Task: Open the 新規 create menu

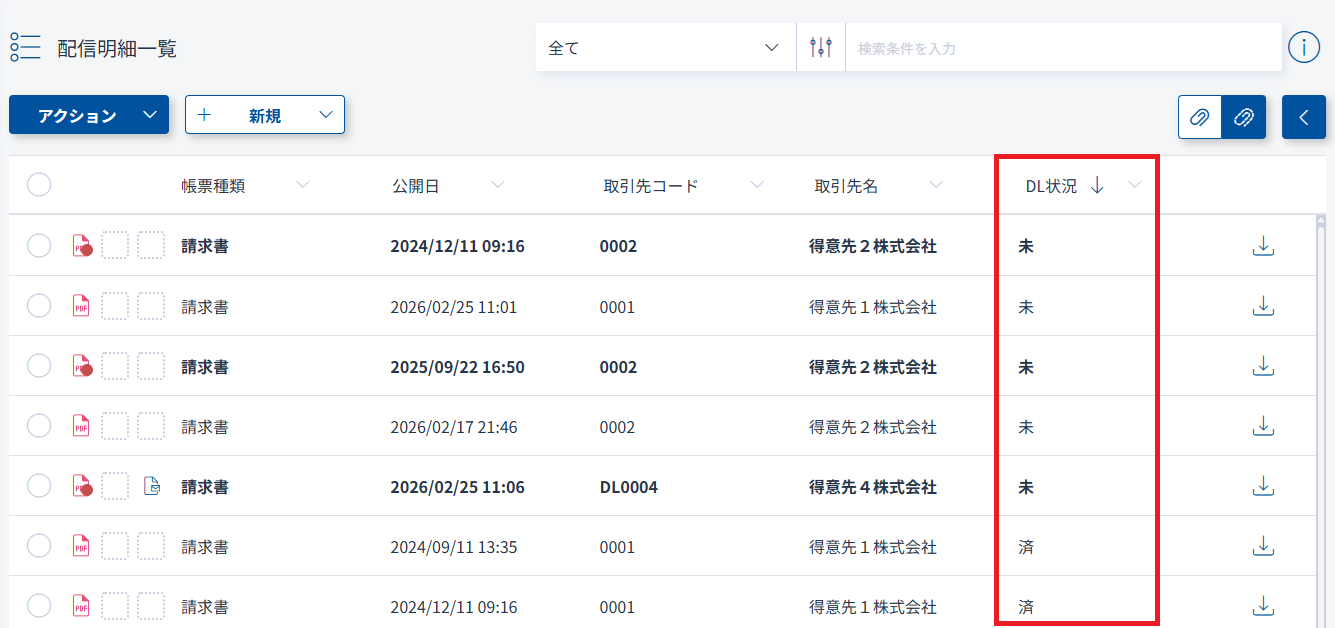Action: 264,115
